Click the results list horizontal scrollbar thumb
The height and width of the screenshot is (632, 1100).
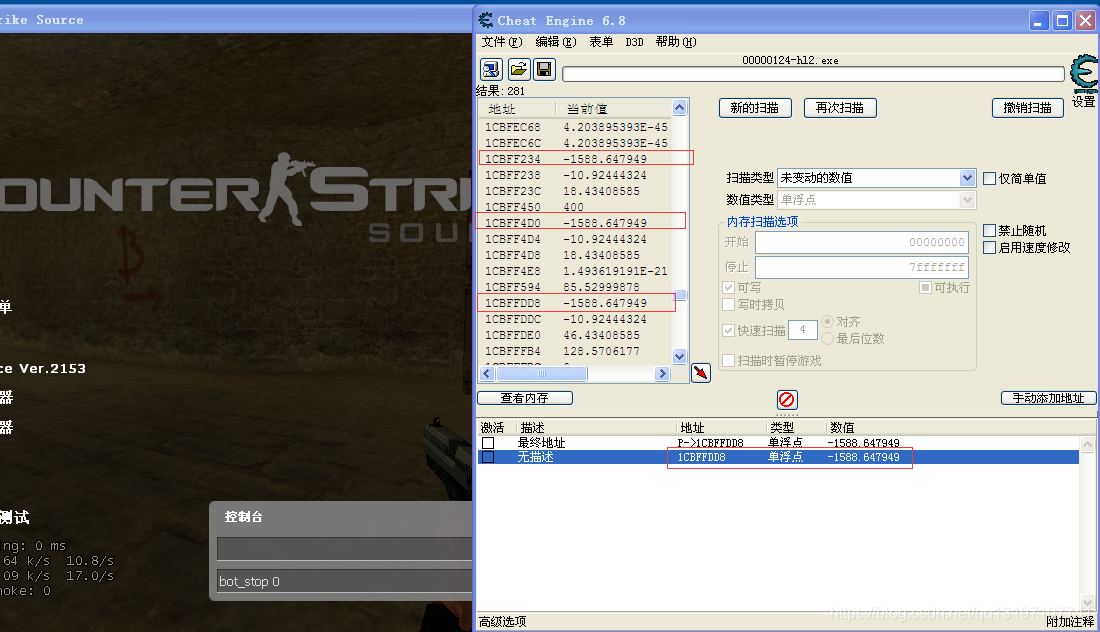[541, 374]
